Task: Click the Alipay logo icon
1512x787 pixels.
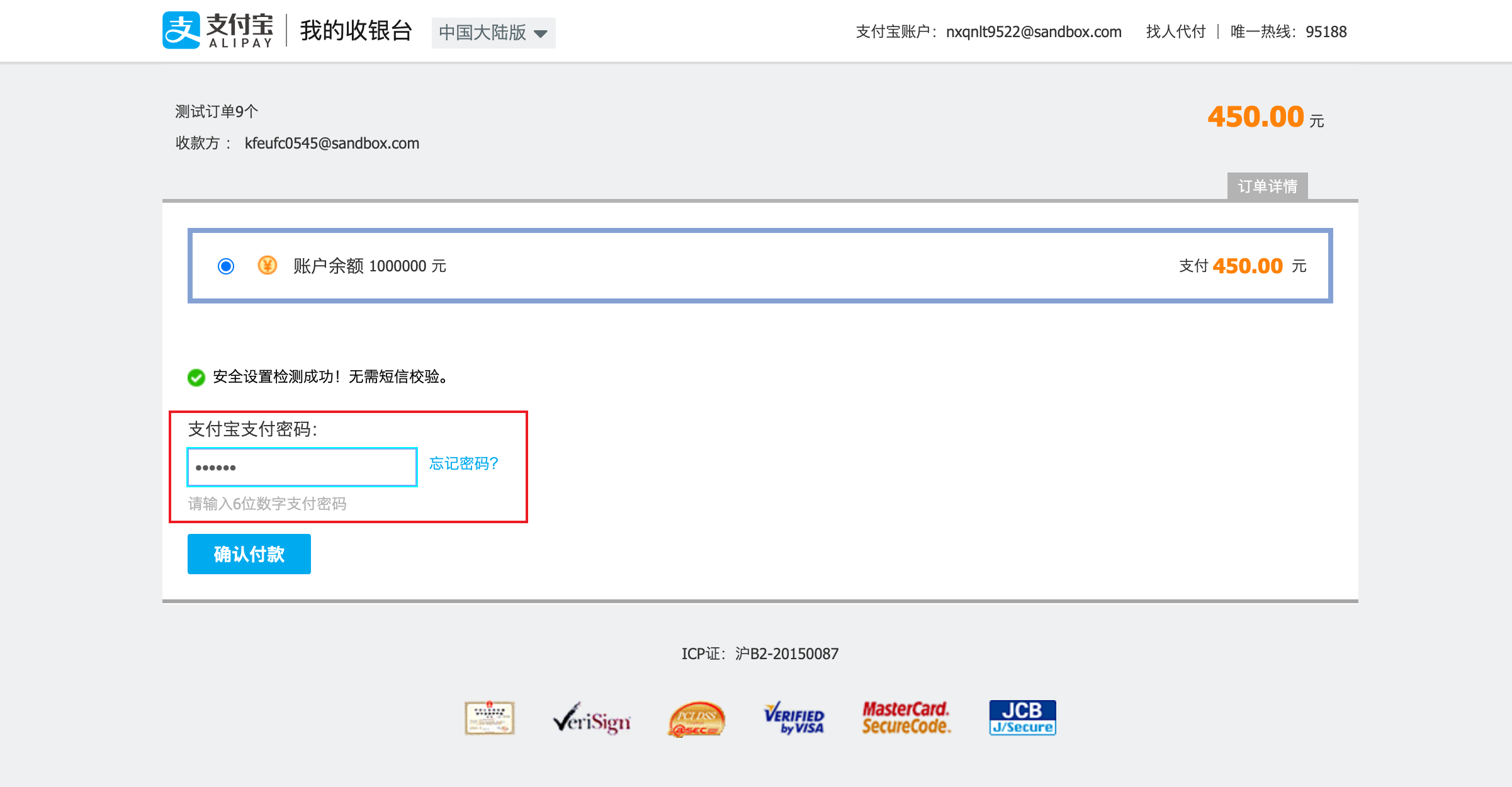Action: tap(181, 30)
